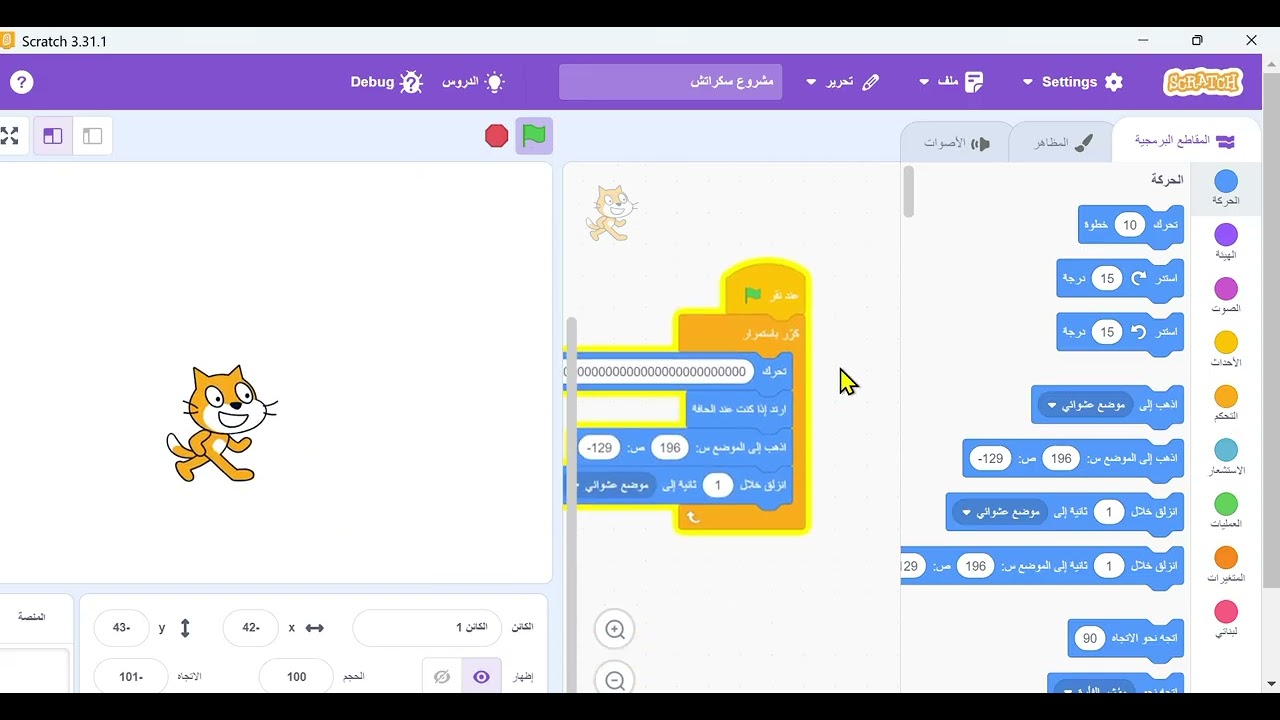
Task: Click the green flag hat block in script
Action: [765, 292]
